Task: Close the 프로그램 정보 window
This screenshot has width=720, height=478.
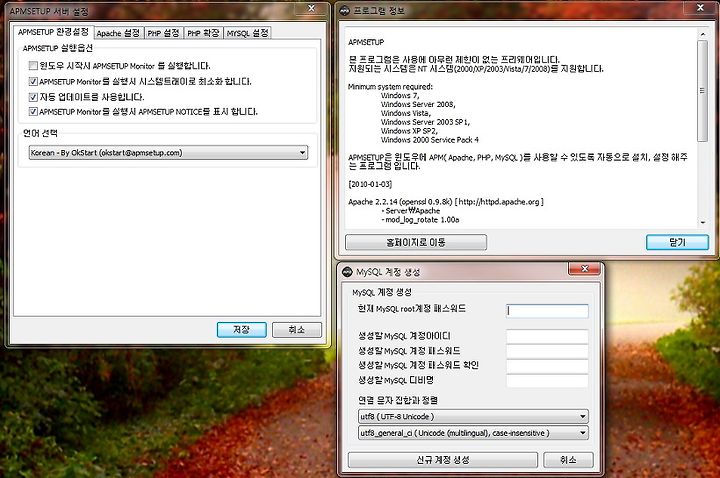Action: pyautogui.click(x=700, y=8)
